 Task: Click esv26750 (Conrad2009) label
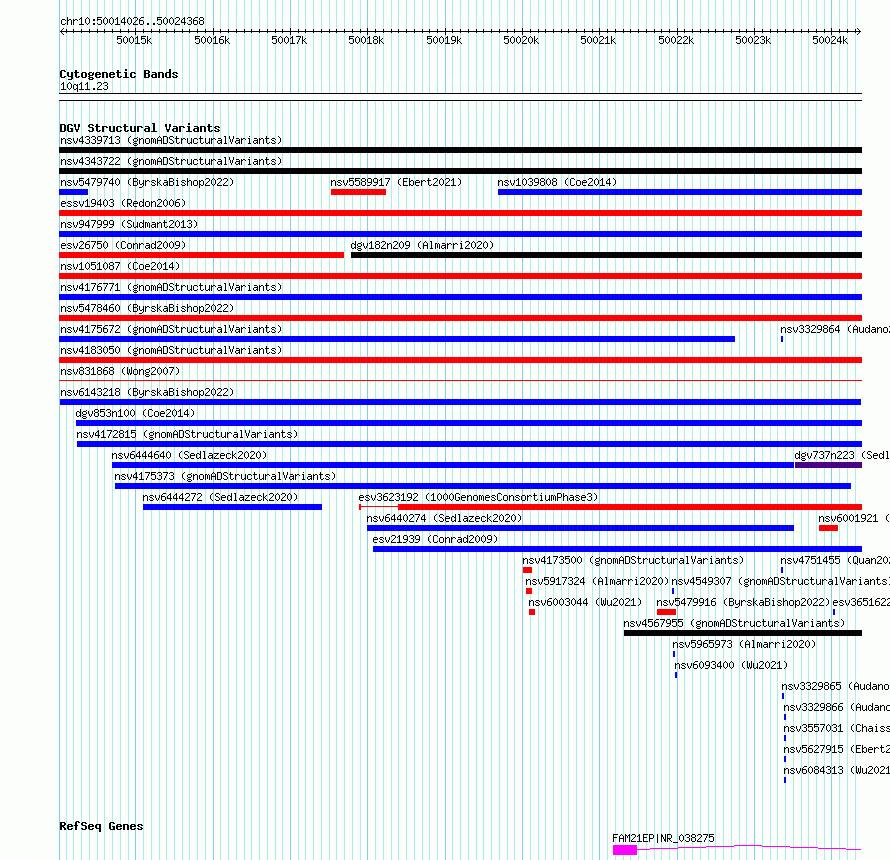[x=123, y=245]
